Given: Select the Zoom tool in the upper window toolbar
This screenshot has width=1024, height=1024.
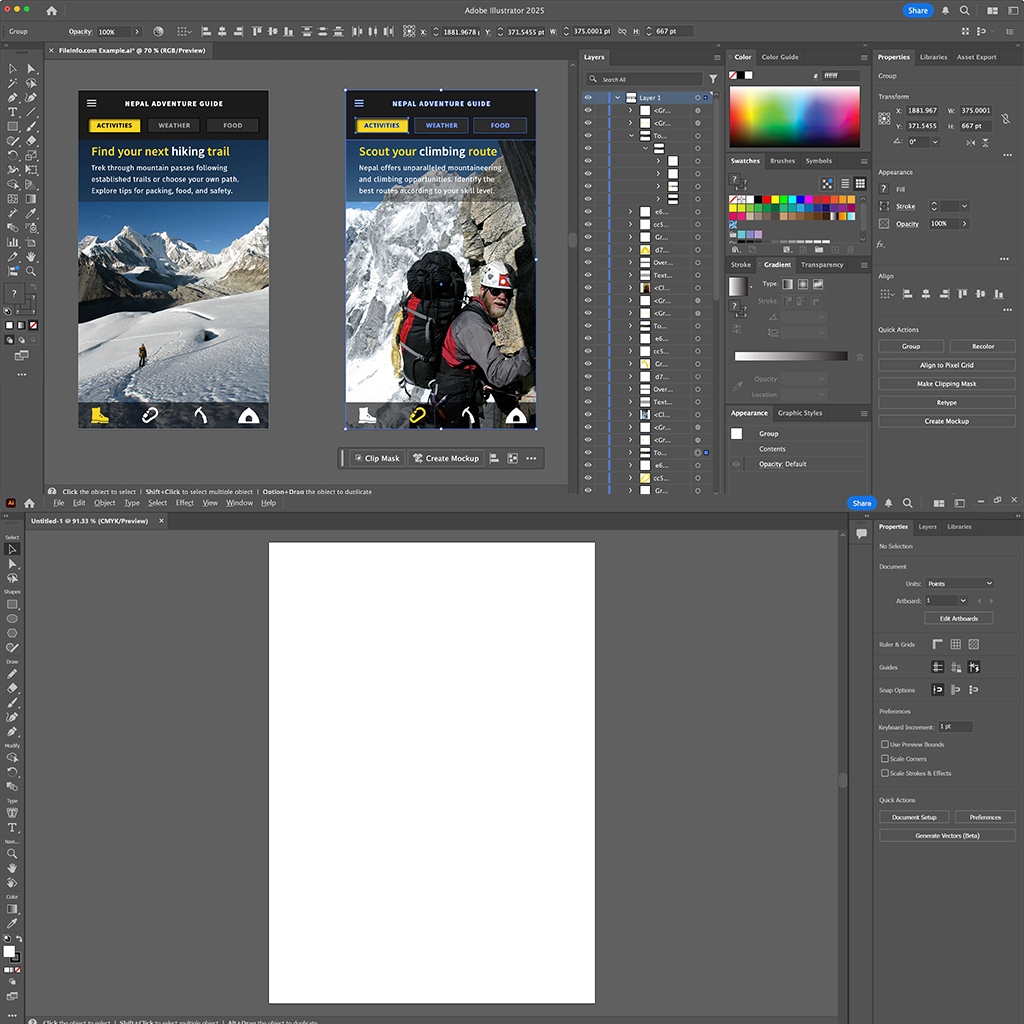Looking at the screenshot, I should pos(31,271).
